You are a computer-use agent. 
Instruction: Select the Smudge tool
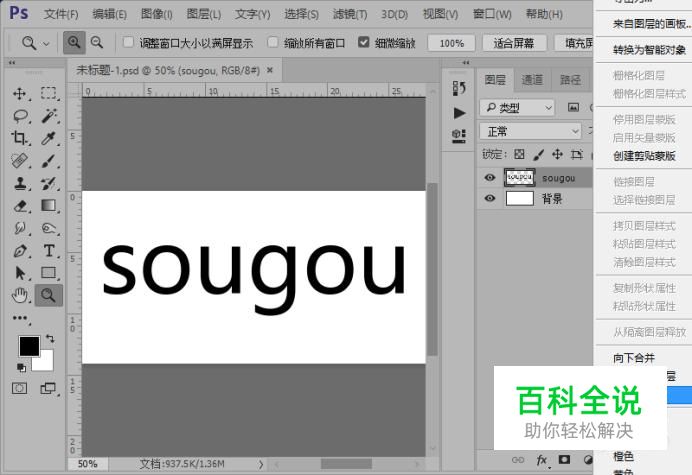pos(19,228)
